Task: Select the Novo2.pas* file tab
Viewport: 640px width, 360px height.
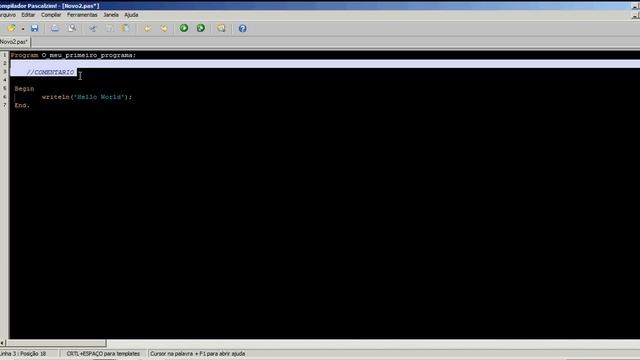Action: (x=14, y=42)
